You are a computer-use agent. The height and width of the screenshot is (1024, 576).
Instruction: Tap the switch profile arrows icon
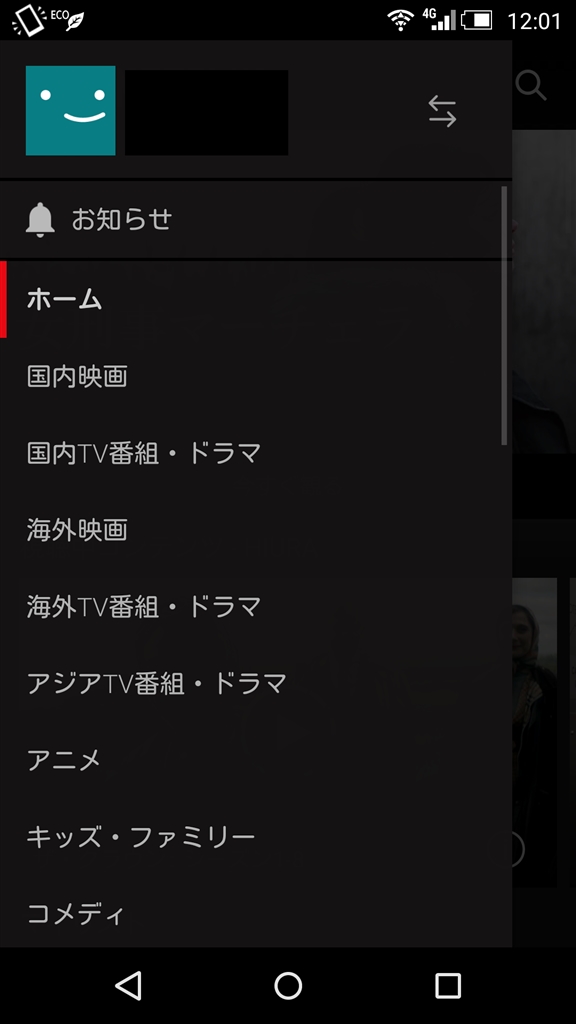pos(442,111)
